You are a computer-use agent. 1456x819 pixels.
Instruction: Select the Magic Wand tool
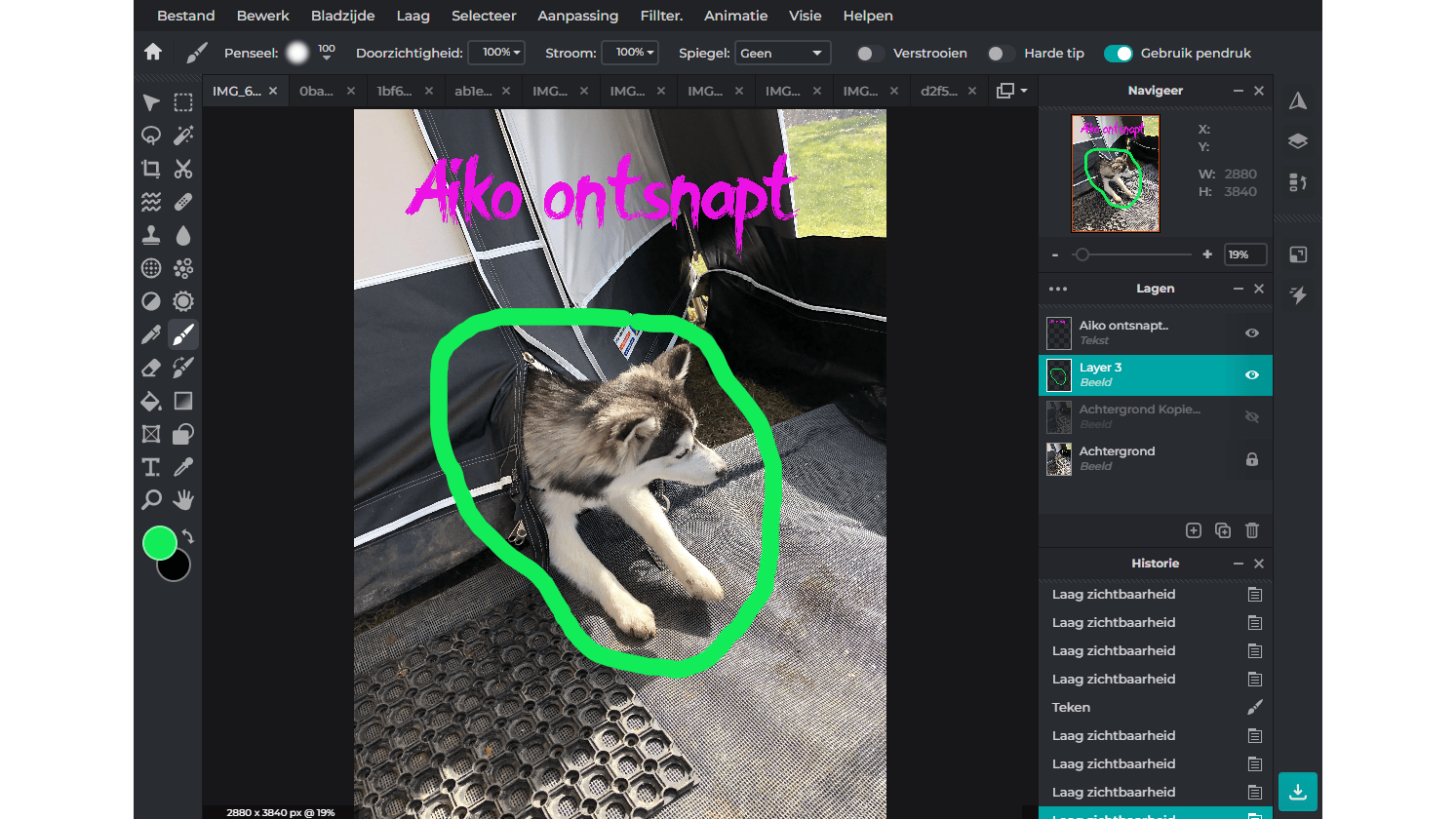(183, 136)
